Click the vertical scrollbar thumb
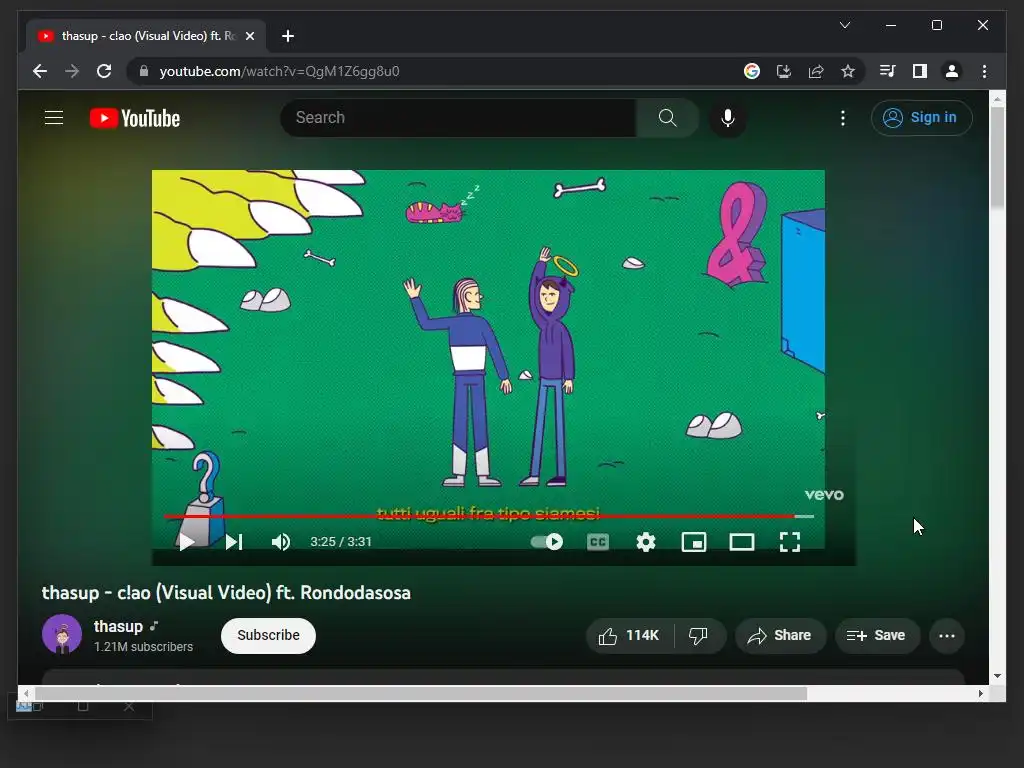The image size is (1024, 768). (997, 158)
